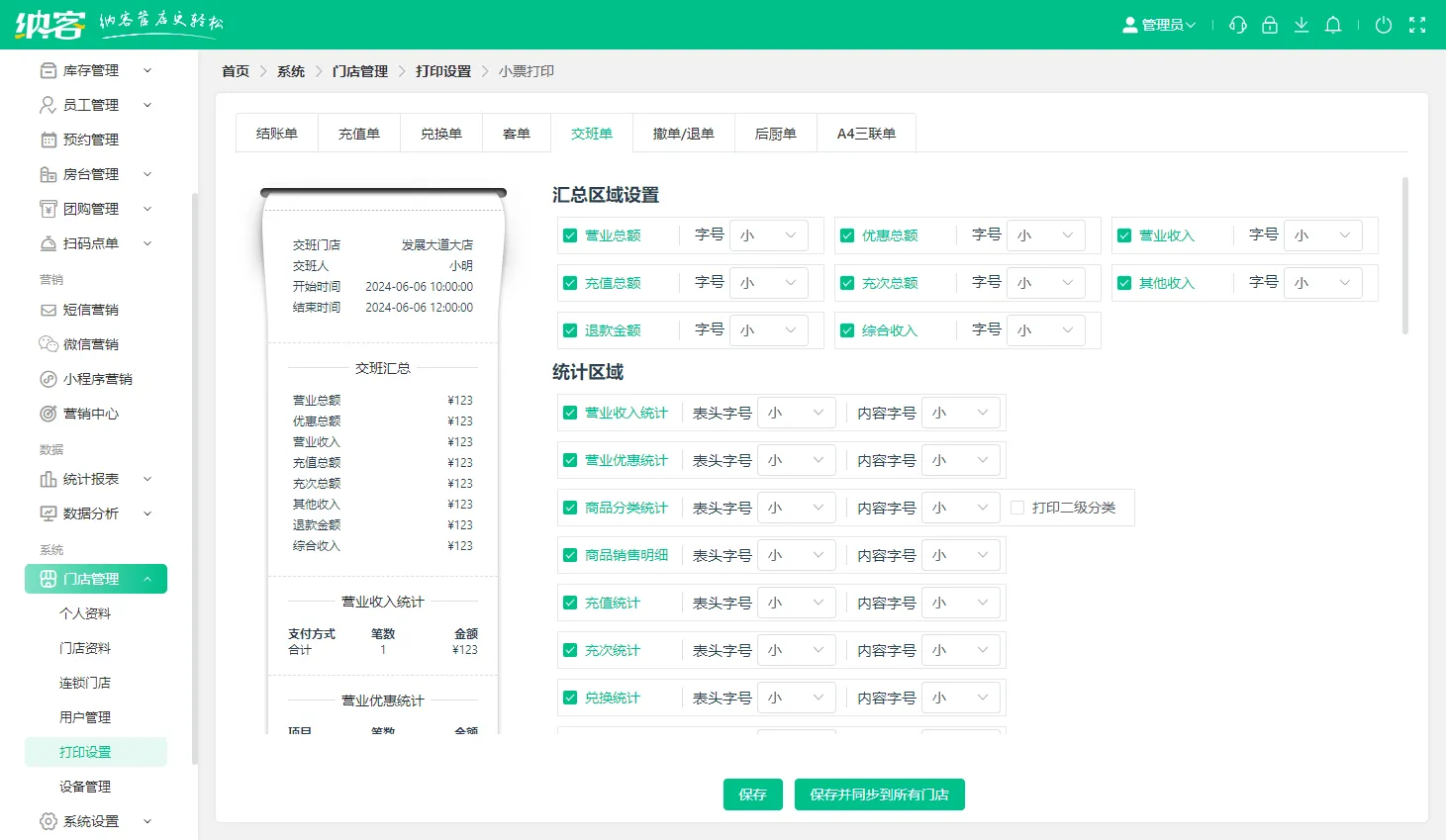Uncheck the 其他收入 checkbox
This screenshot has height=840, width=1446.
point(1124,283)
